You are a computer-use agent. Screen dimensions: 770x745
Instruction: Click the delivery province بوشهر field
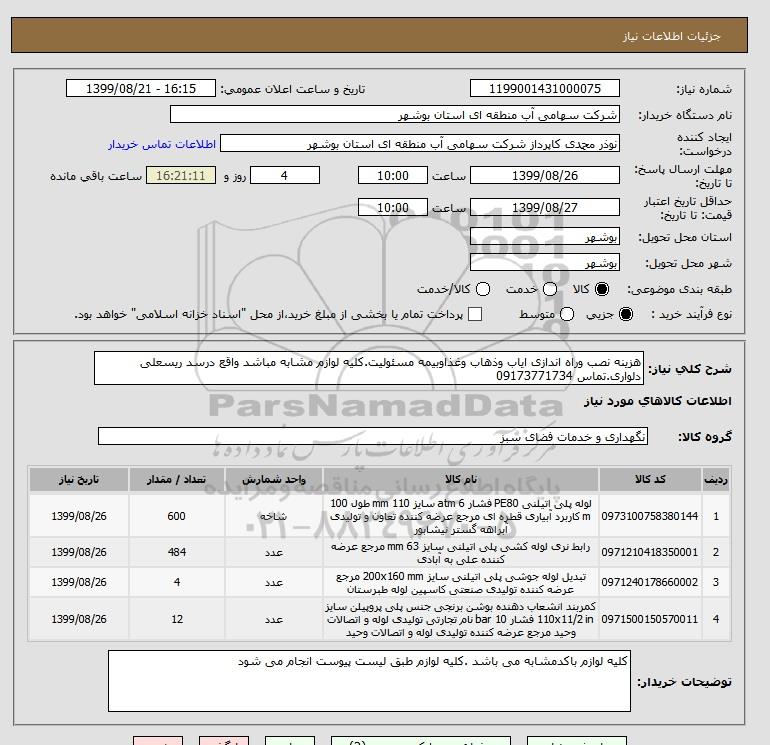click(545, 237)
